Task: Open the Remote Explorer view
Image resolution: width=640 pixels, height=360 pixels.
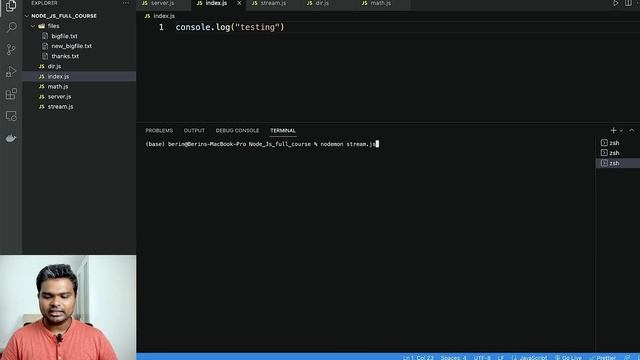Action: tap(11, 116)
